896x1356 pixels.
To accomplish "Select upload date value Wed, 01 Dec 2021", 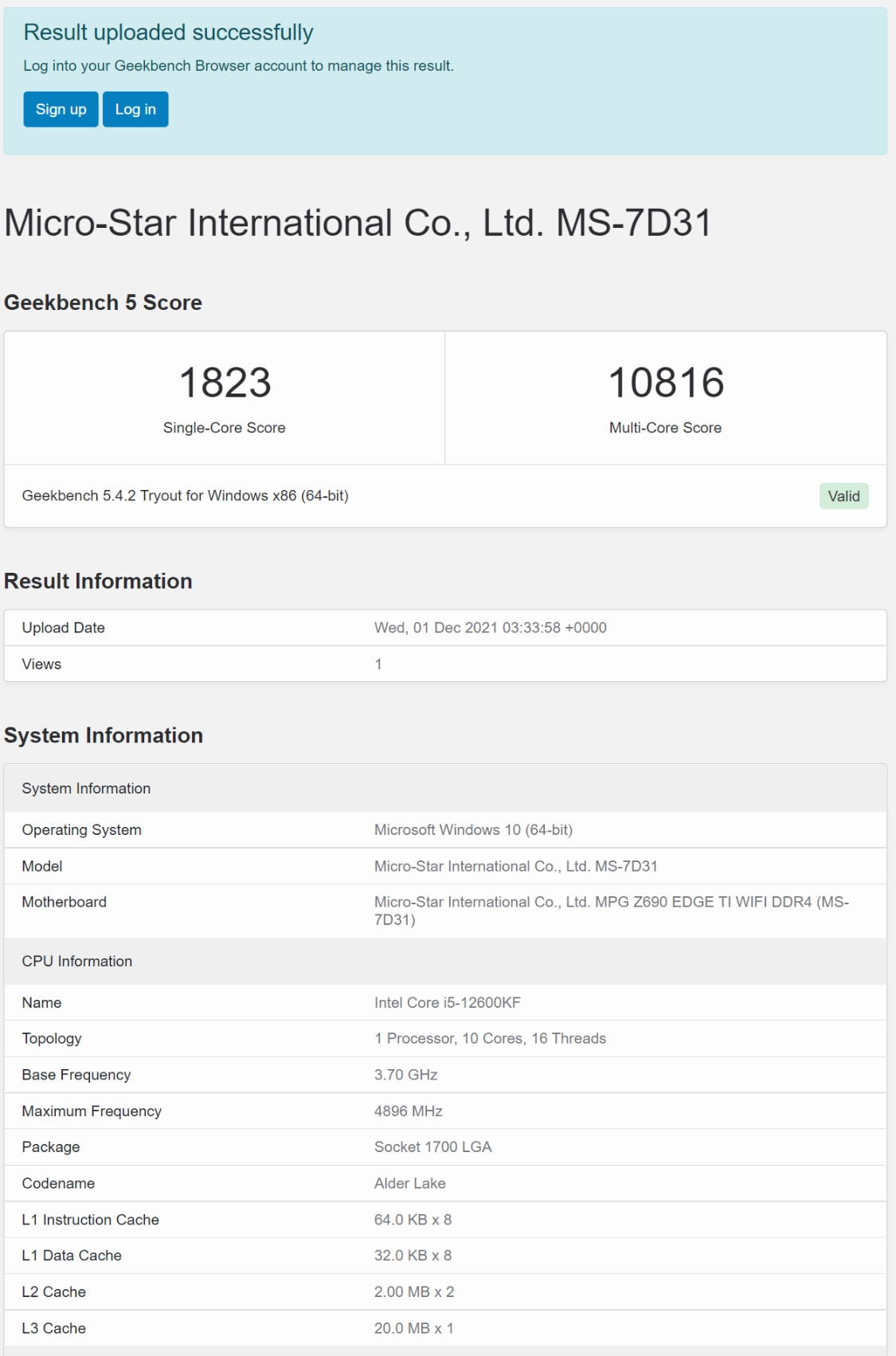I will pyautogui.click(x=491, y=628).
